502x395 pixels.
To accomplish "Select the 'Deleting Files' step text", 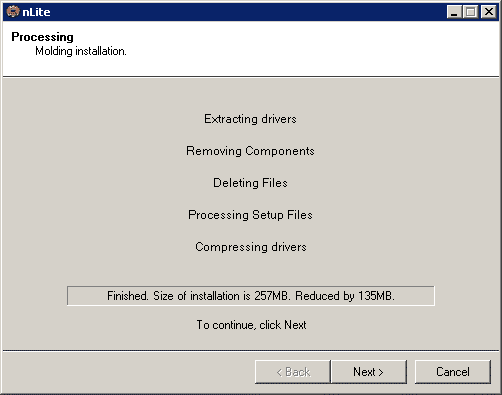I will (x=250, y=183).
